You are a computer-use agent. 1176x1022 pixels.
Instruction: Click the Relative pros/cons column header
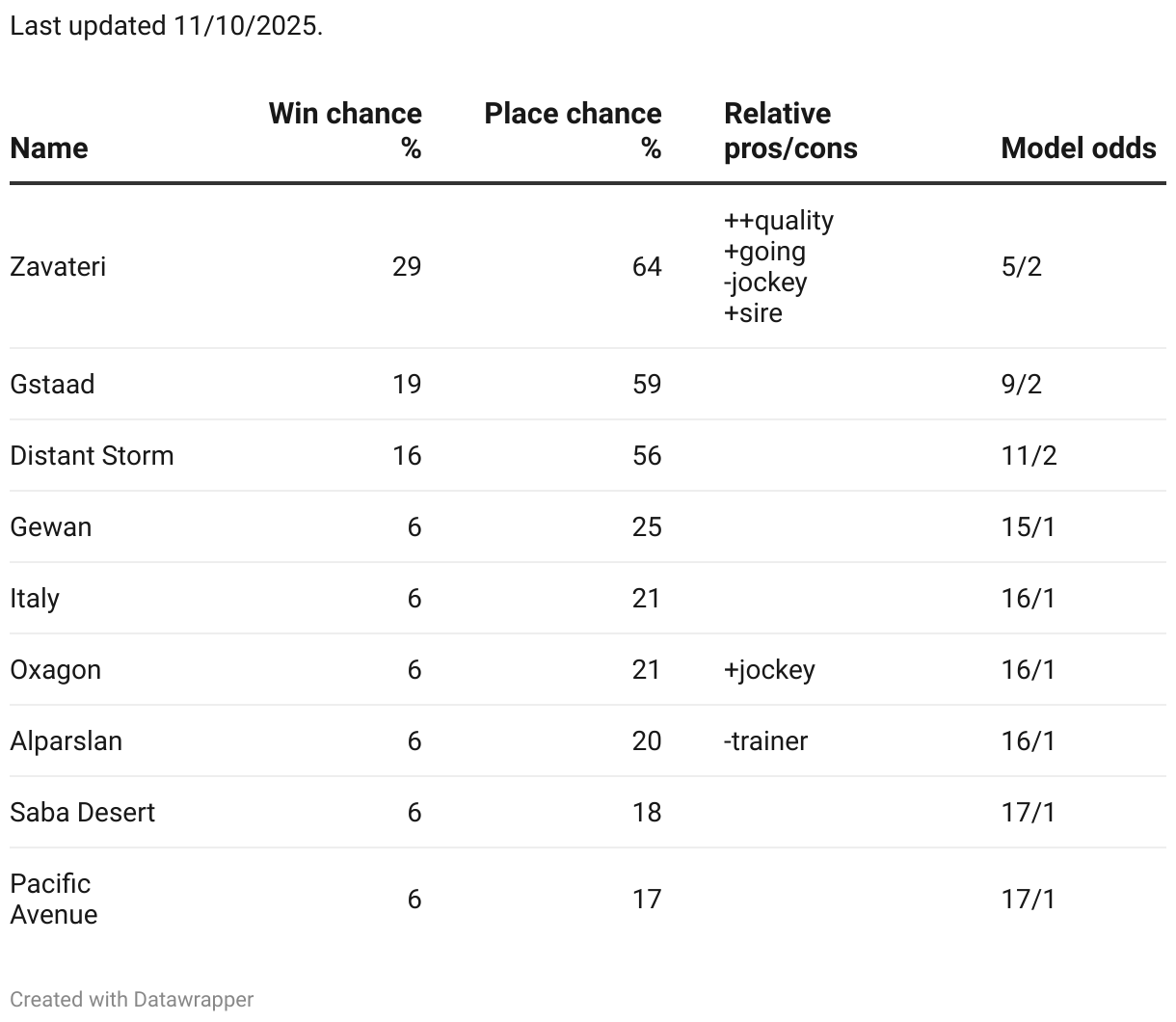pyautogui.click(x=790, y=130)
